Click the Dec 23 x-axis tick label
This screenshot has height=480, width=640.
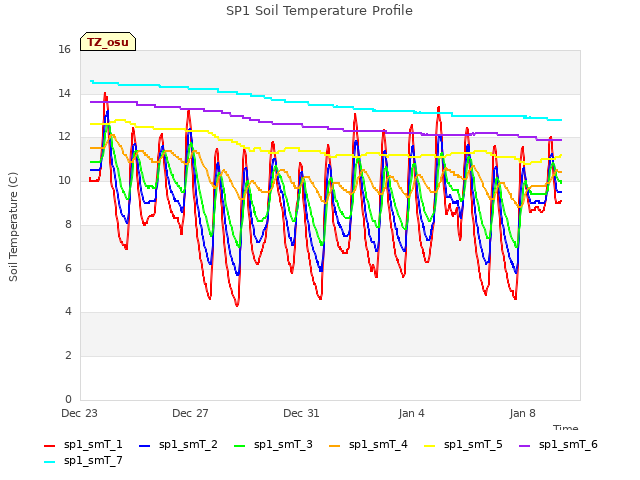[79, 413]
